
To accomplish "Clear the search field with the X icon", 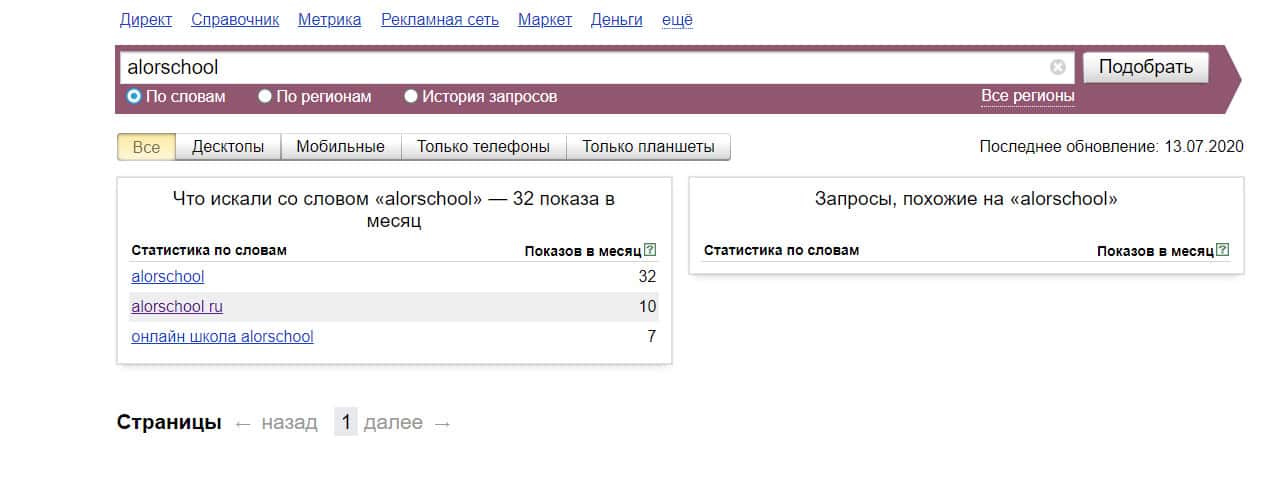I will 1057,67.
